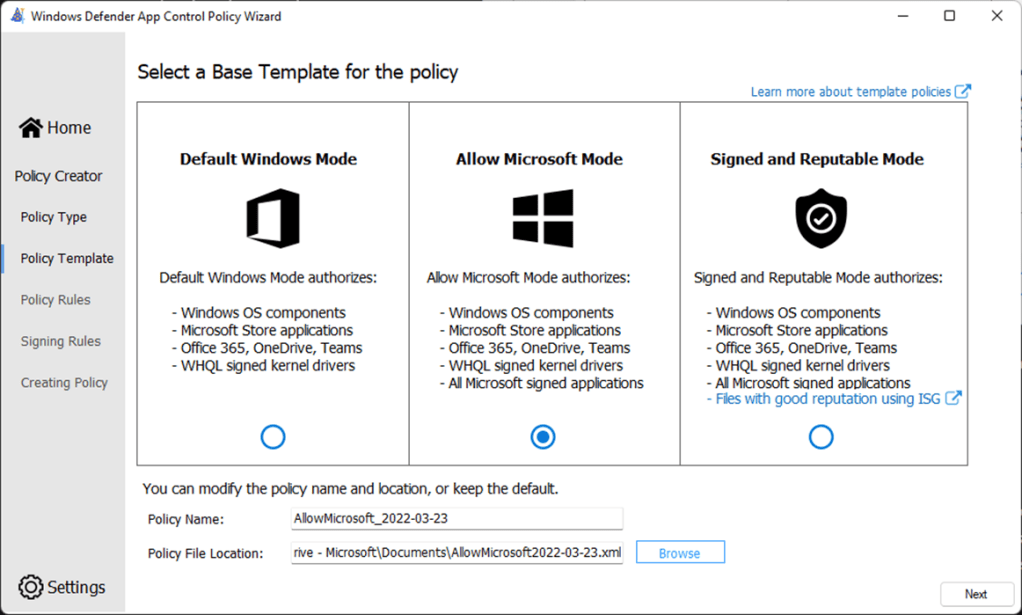
Task: Click the external link icon after ISG
Action: [x=954, y=398]
